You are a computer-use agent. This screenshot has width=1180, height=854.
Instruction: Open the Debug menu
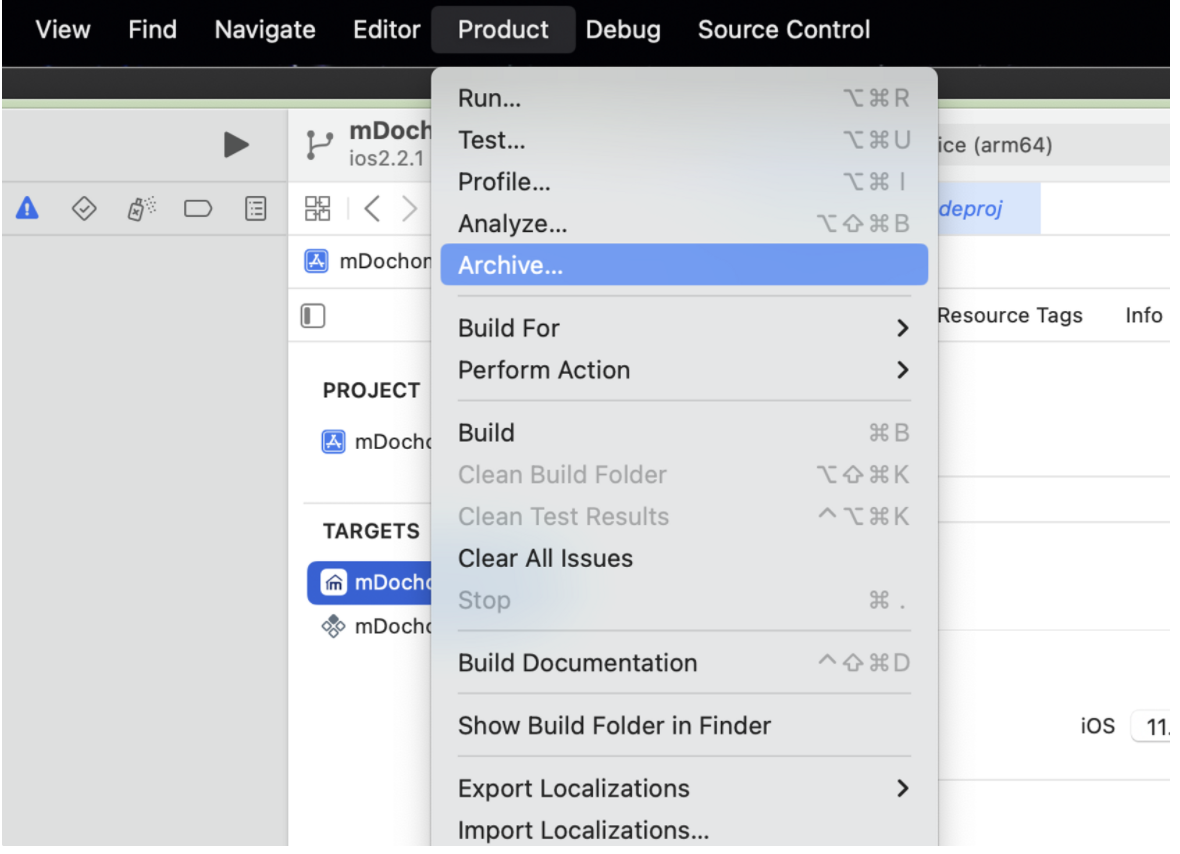[x=623, y=29]
